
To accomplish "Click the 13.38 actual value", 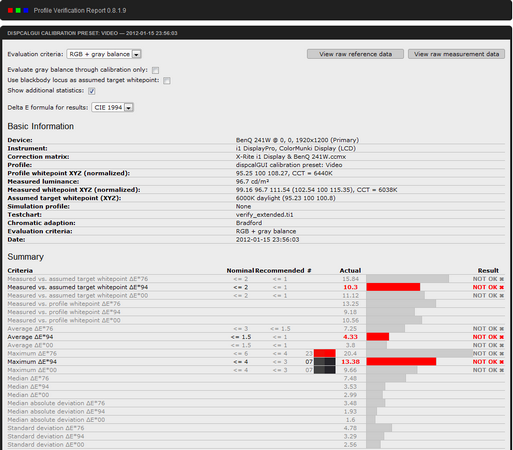I will (x=351, y=362).
